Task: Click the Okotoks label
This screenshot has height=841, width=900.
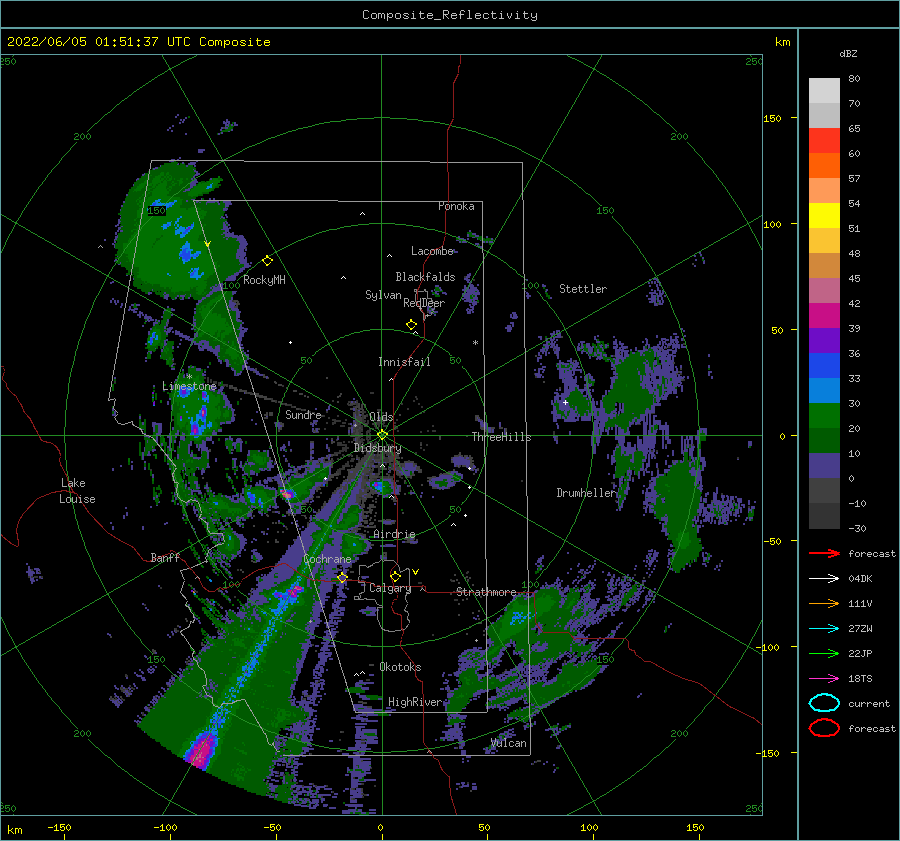Action: pyautogui.click(x=400, y=667)
